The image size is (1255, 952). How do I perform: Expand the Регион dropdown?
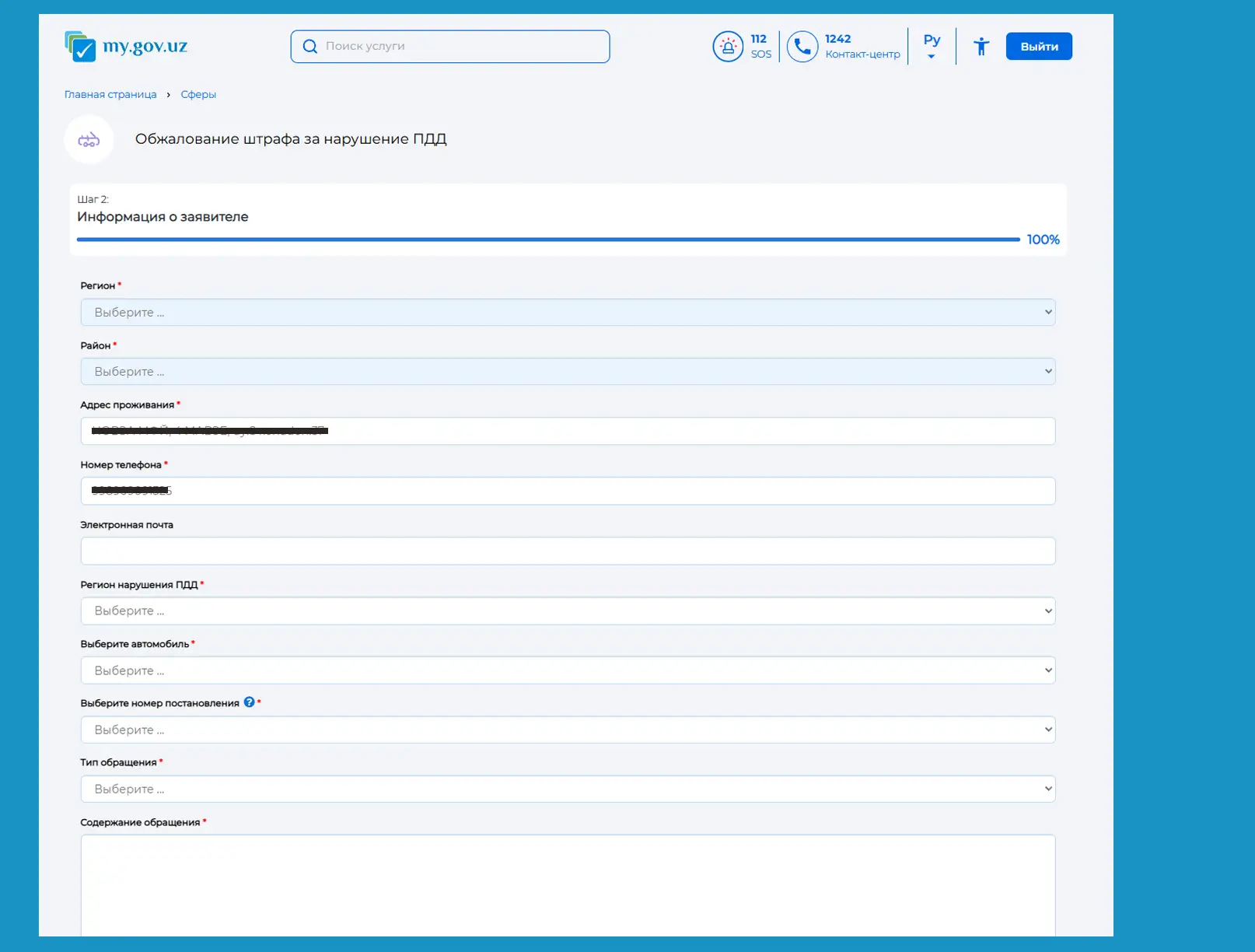[x=568, y=312]
